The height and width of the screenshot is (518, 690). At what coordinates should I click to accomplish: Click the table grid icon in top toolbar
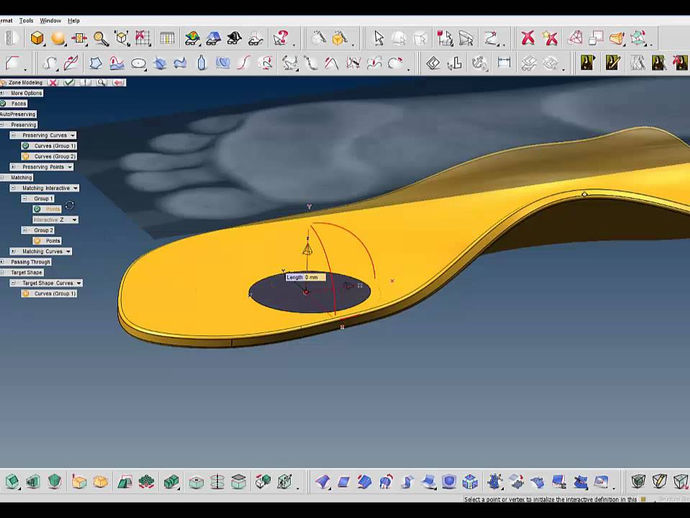pos(167,38)
